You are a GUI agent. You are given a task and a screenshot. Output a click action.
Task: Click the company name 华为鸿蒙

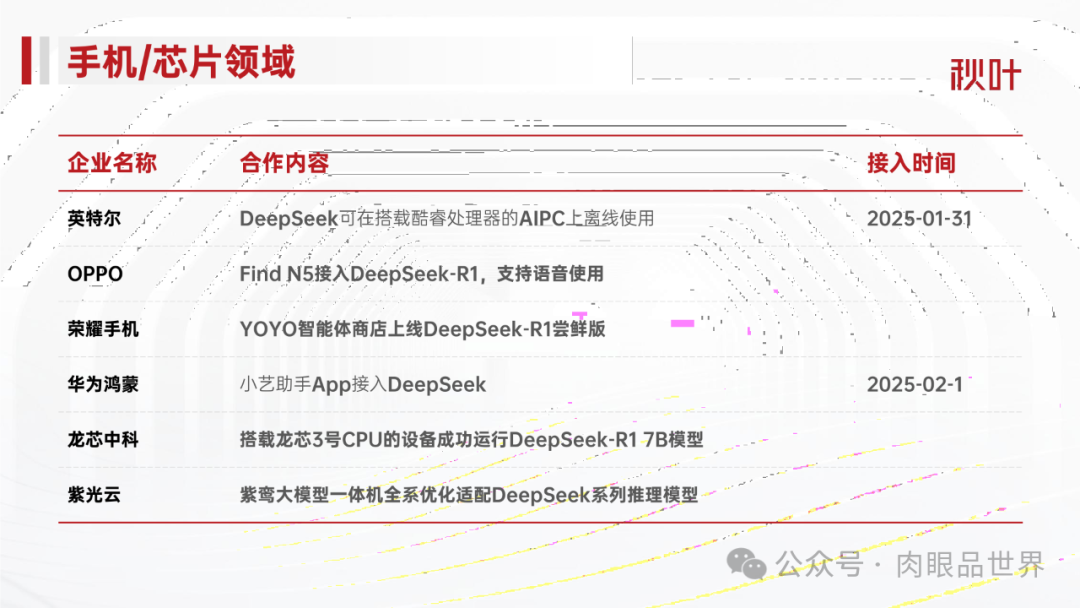103,384
